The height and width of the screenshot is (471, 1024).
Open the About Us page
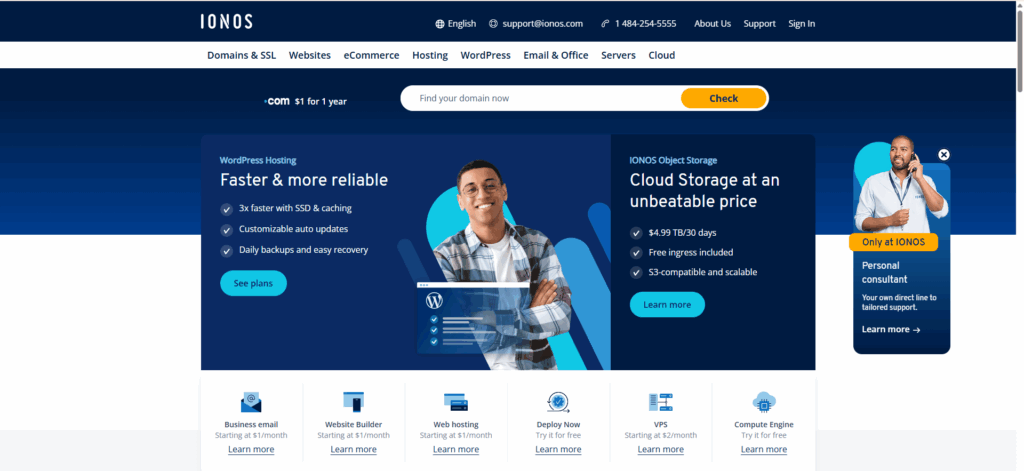712,24
